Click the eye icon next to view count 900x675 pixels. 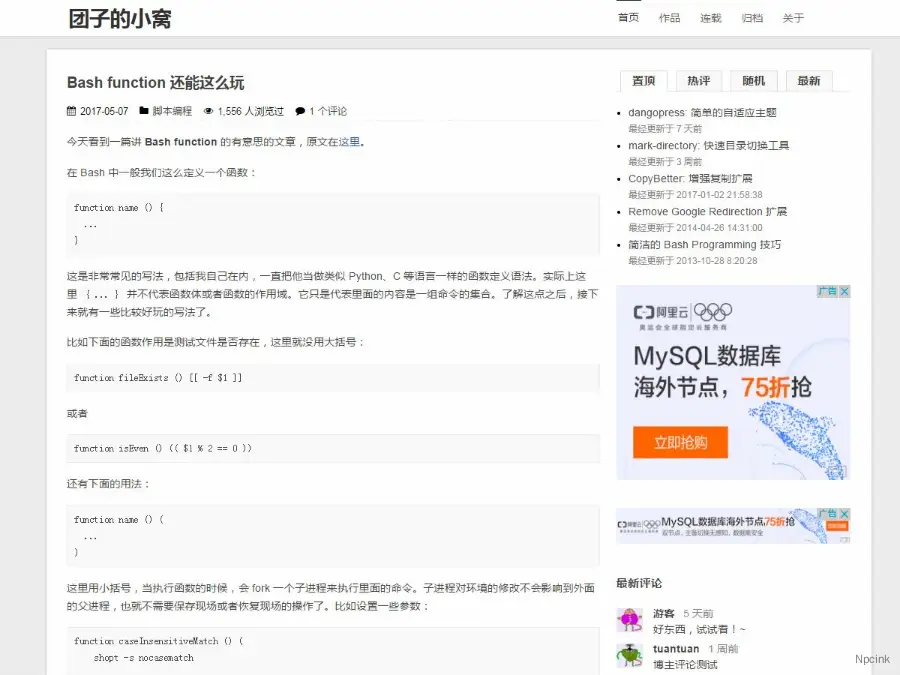point(208,111)
